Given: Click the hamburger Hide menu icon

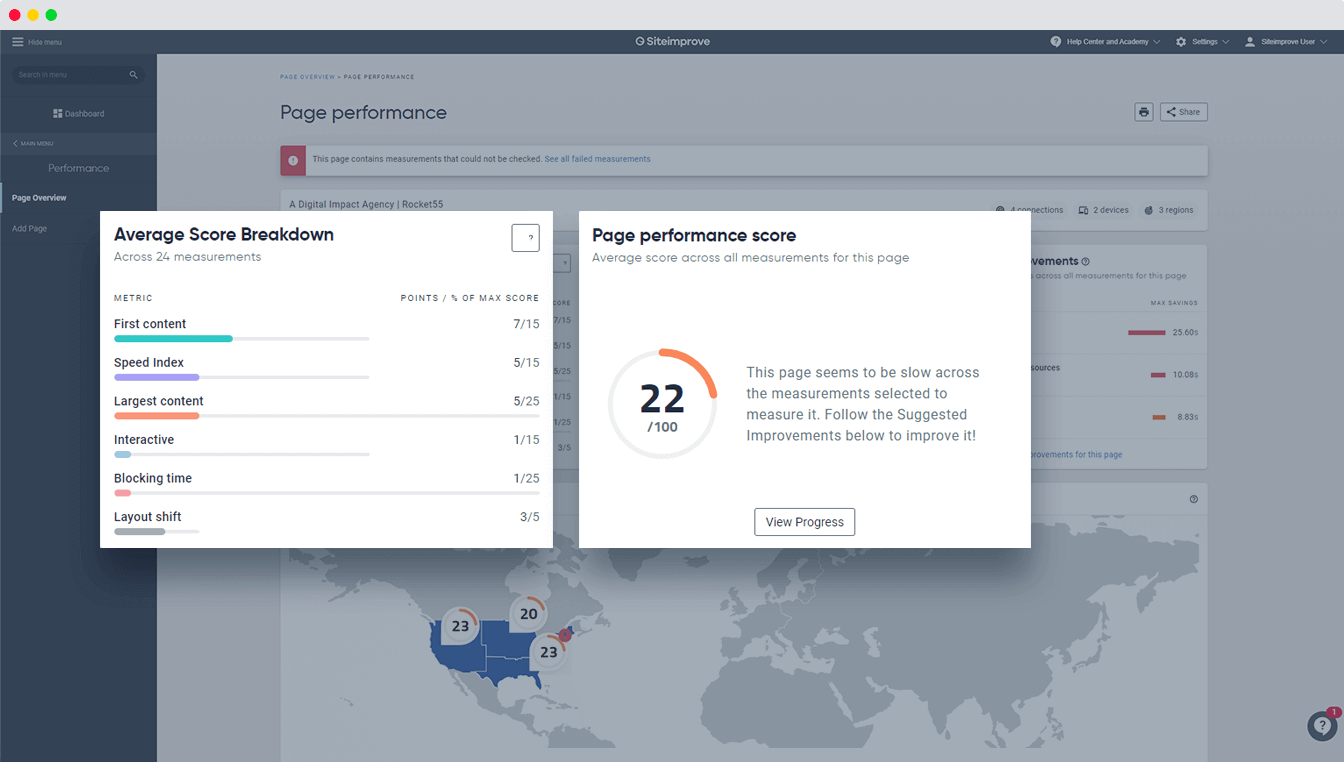Looking at the screenshot, I should click(17, 42).
